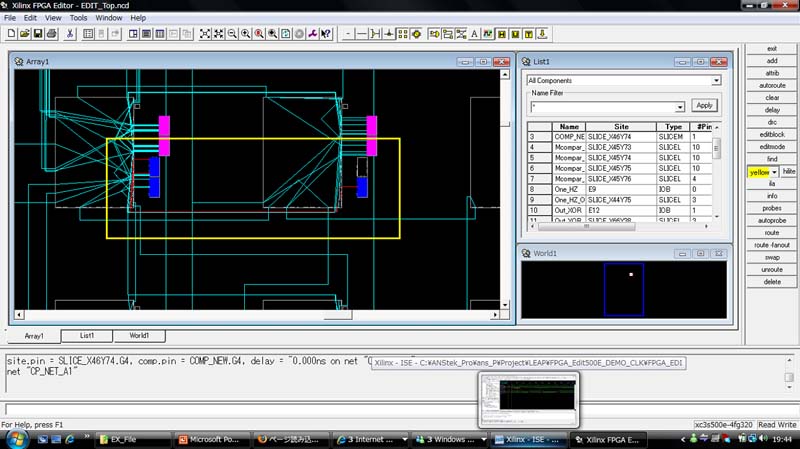Viewport: 800px width, 449px height.
Task: Open the Microsoft PowerPoint taskbar button
Action: coord(213,439)
